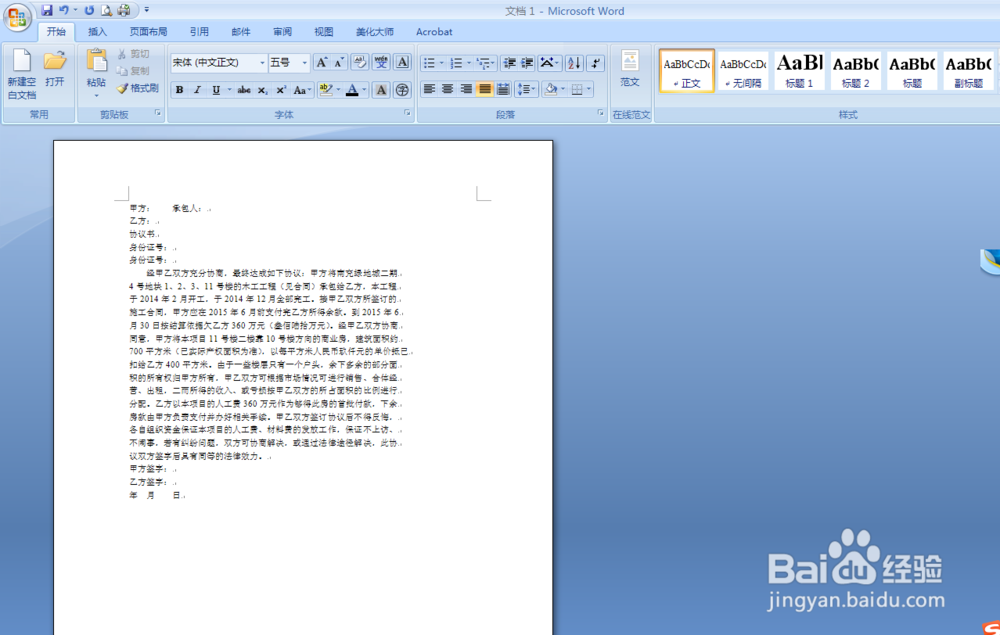Switch to the 审阅 ribbon tab
Image resolution: width=1000 pixels, height=635 pixels.
[x=282, y=31]
